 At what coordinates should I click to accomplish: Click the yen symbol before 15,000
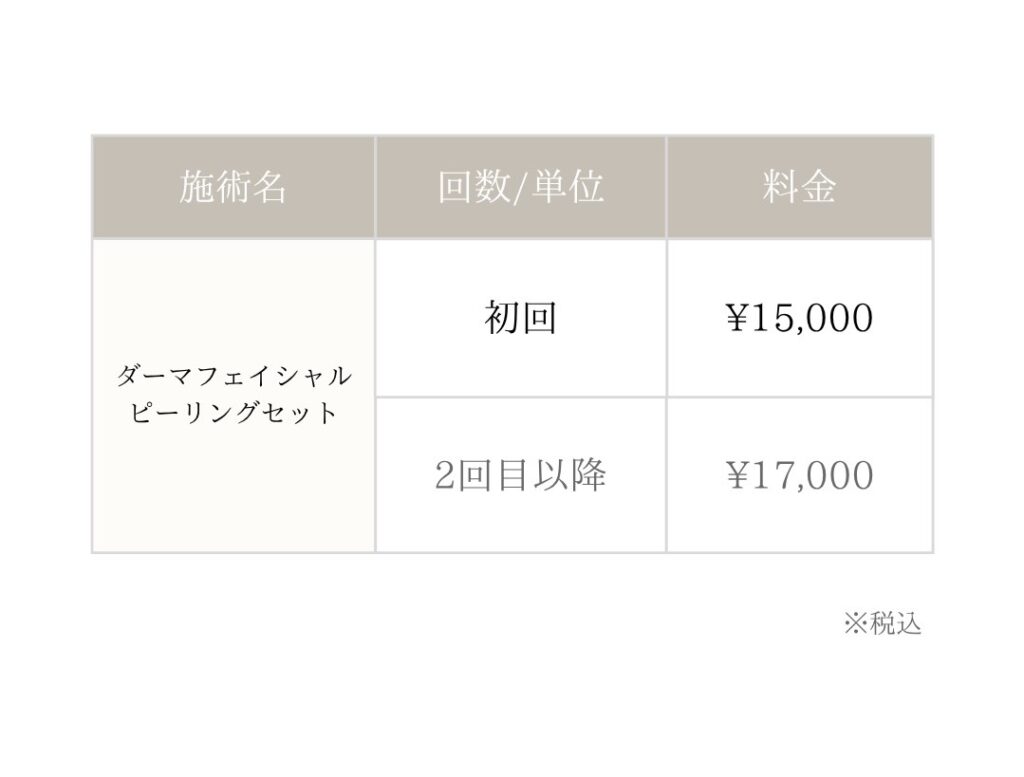[737, 318]
